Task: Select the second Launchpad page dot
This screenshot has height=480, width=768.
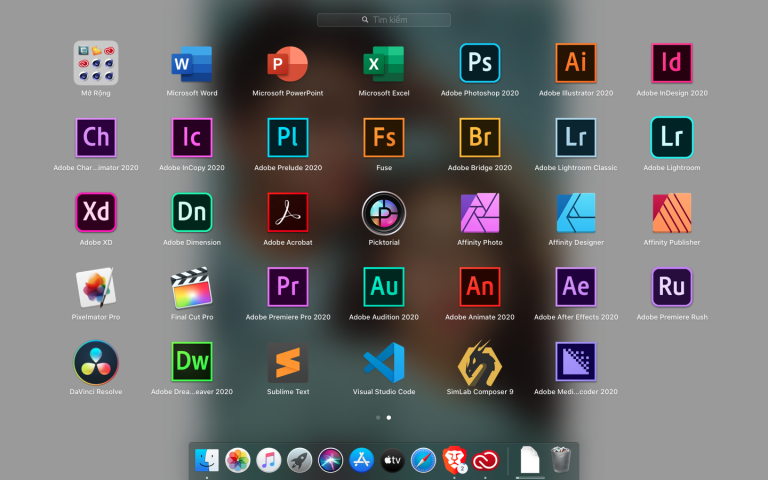Action: 389,418
